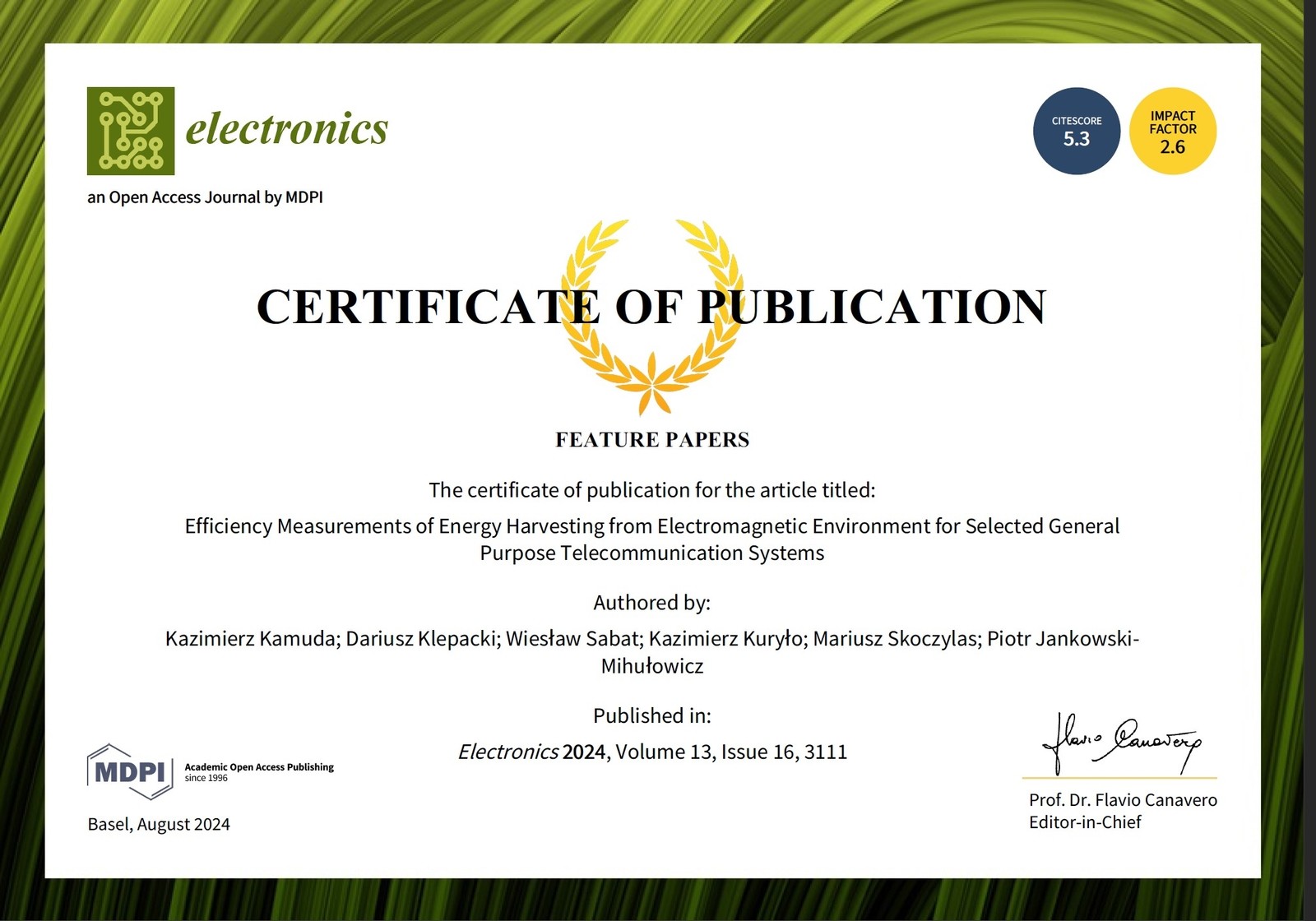Click the 'Authored by:' label
This screenshot has width=1316, height=921.
651,603
